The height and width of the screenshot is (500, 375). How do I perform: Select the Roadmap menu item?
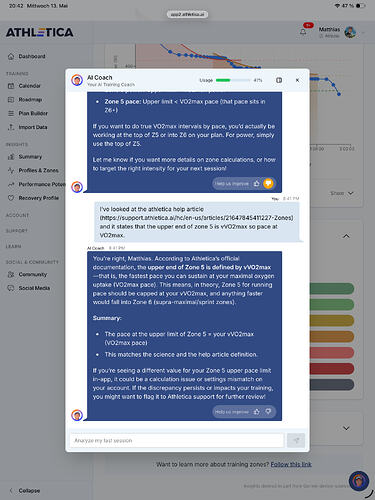[x=30, y=99]
